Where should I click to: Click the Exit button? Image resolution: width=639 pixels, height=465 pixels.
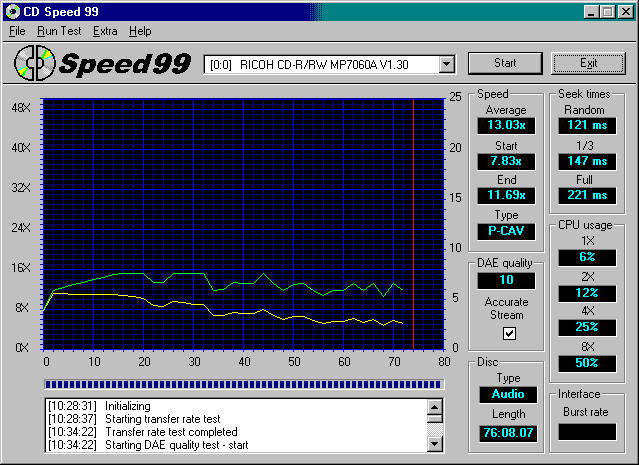tap(588, 63)
